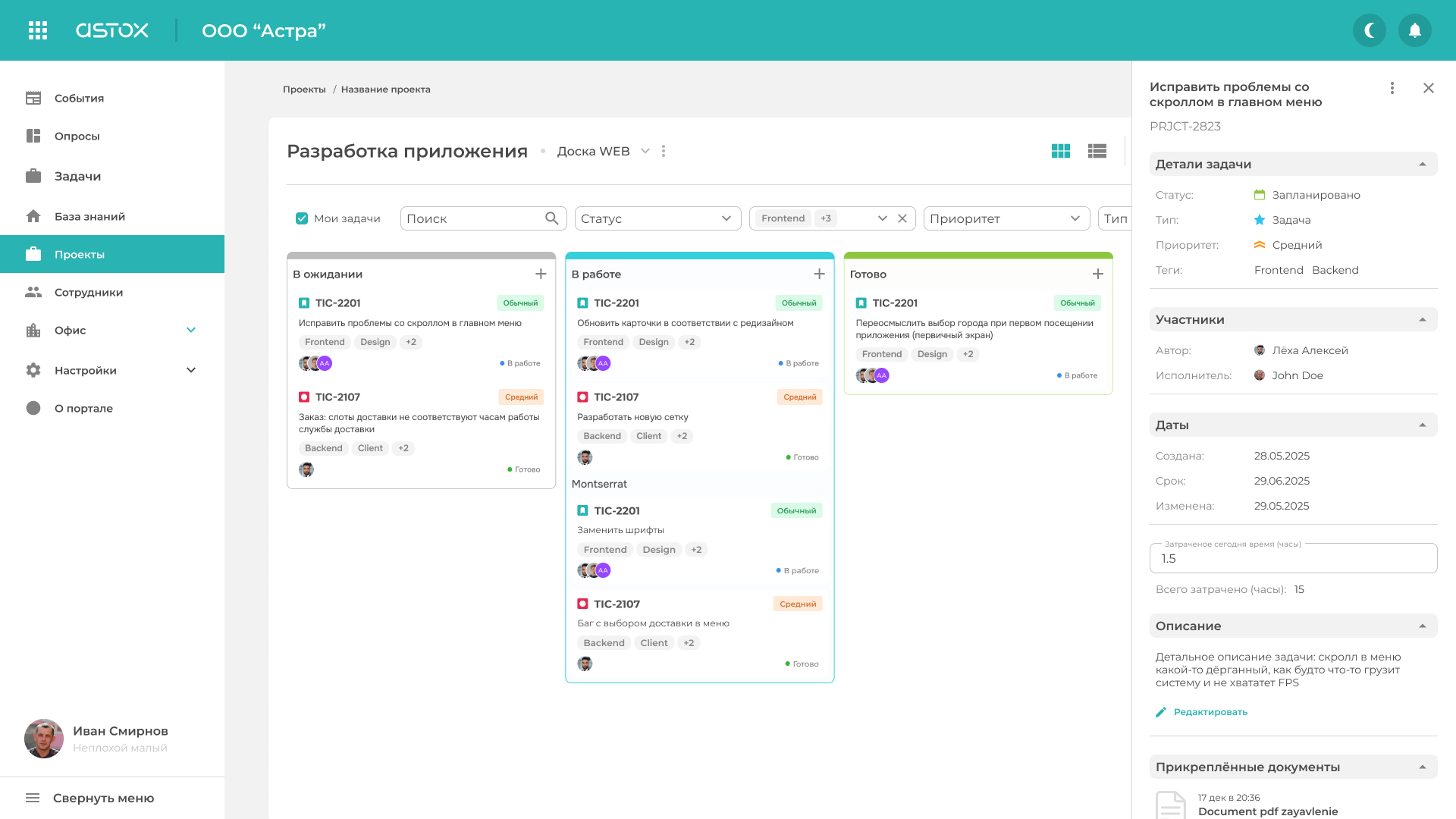Toggle dark mode with the moon icon
The image size is (1456, 819).
coord(1369,30)
